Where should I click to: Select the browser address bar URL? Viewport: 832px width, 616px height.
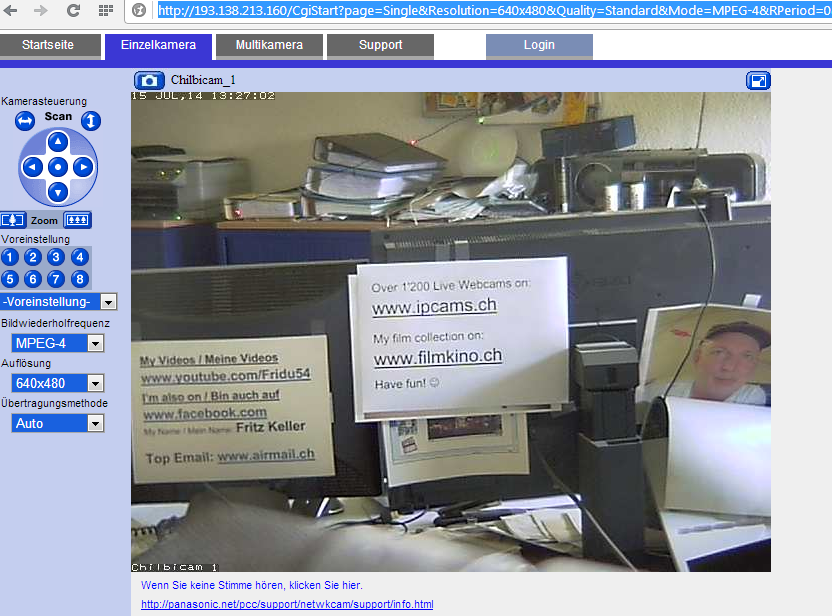pos(493,11)
